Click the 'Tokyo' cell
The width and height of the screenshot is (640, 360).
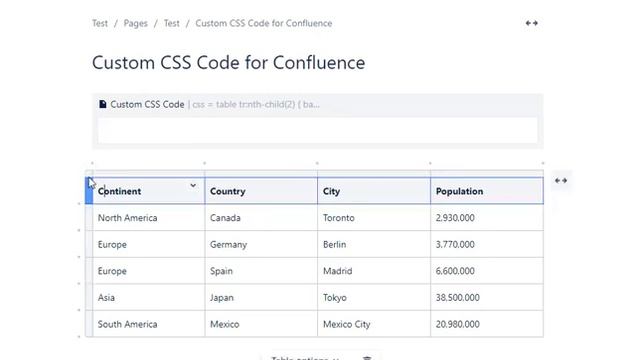[374, 297]
